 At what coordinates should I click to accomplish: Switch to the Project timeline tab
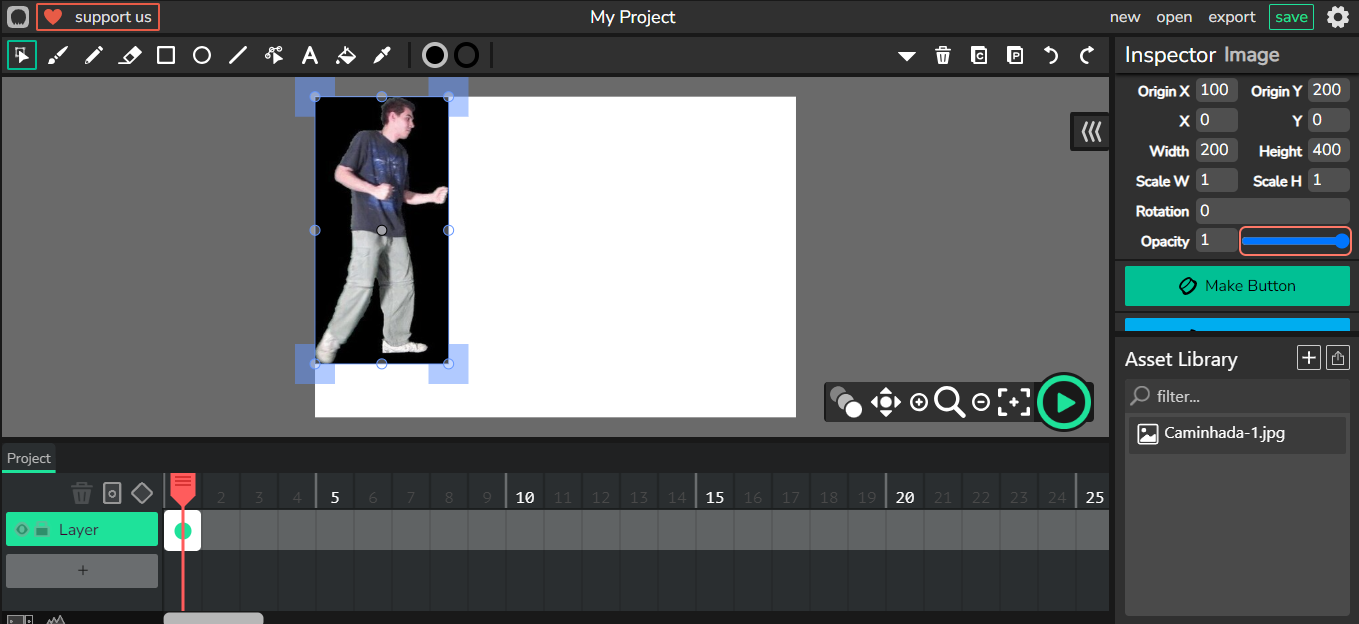[x=29, y=458]
